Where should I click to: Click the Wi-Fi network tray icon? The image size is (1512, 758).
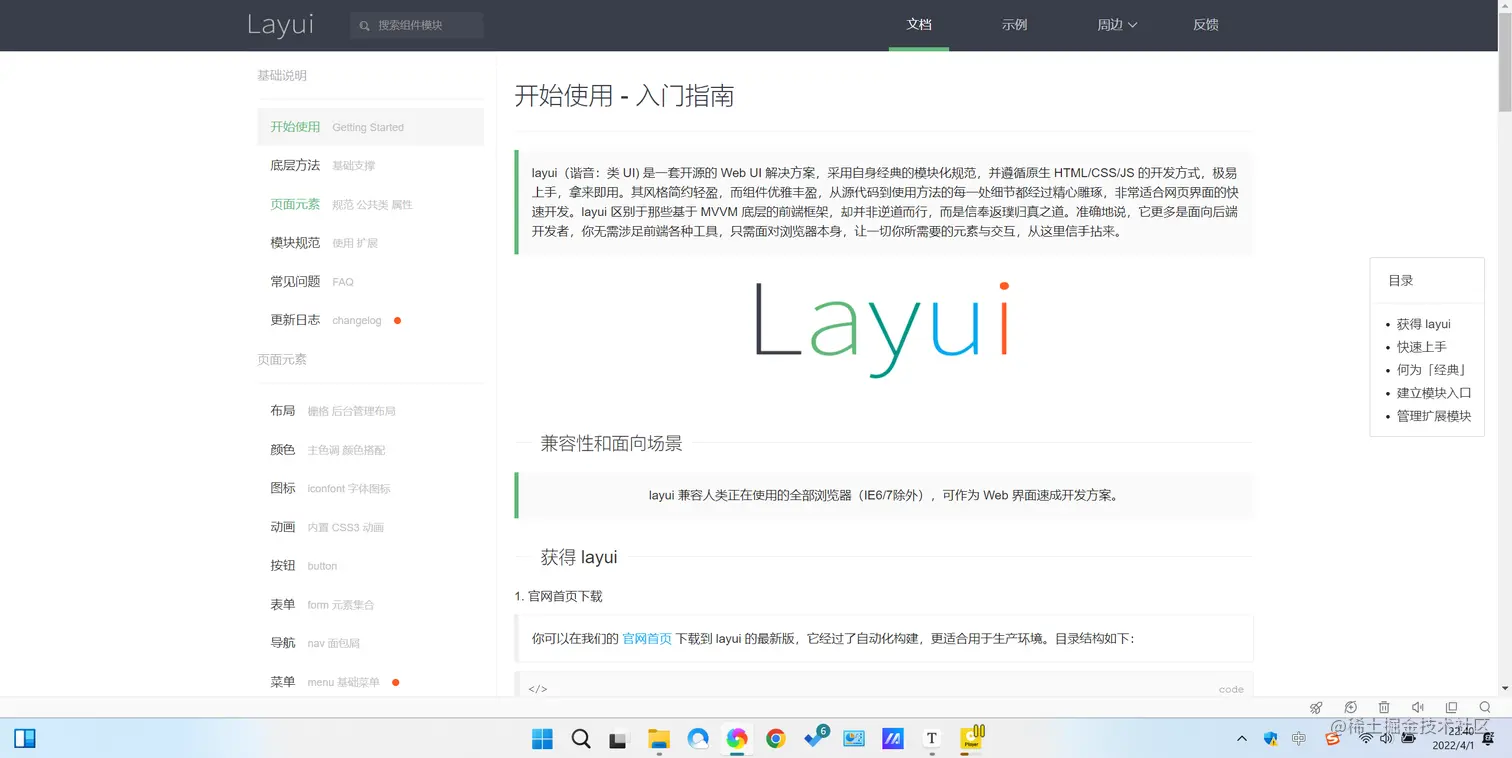pos(1365,739)
